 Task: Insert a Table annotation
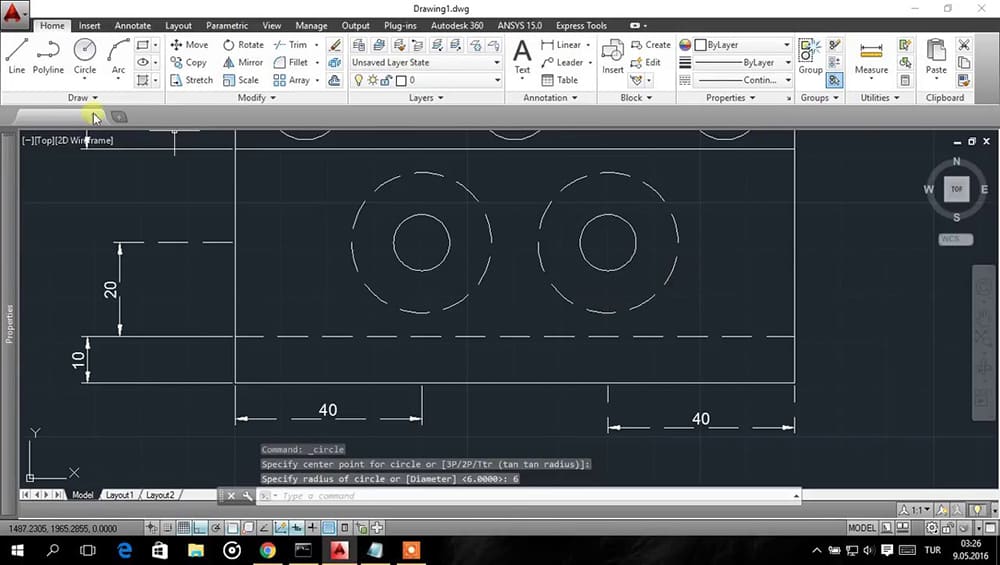[x=559, y=80]
